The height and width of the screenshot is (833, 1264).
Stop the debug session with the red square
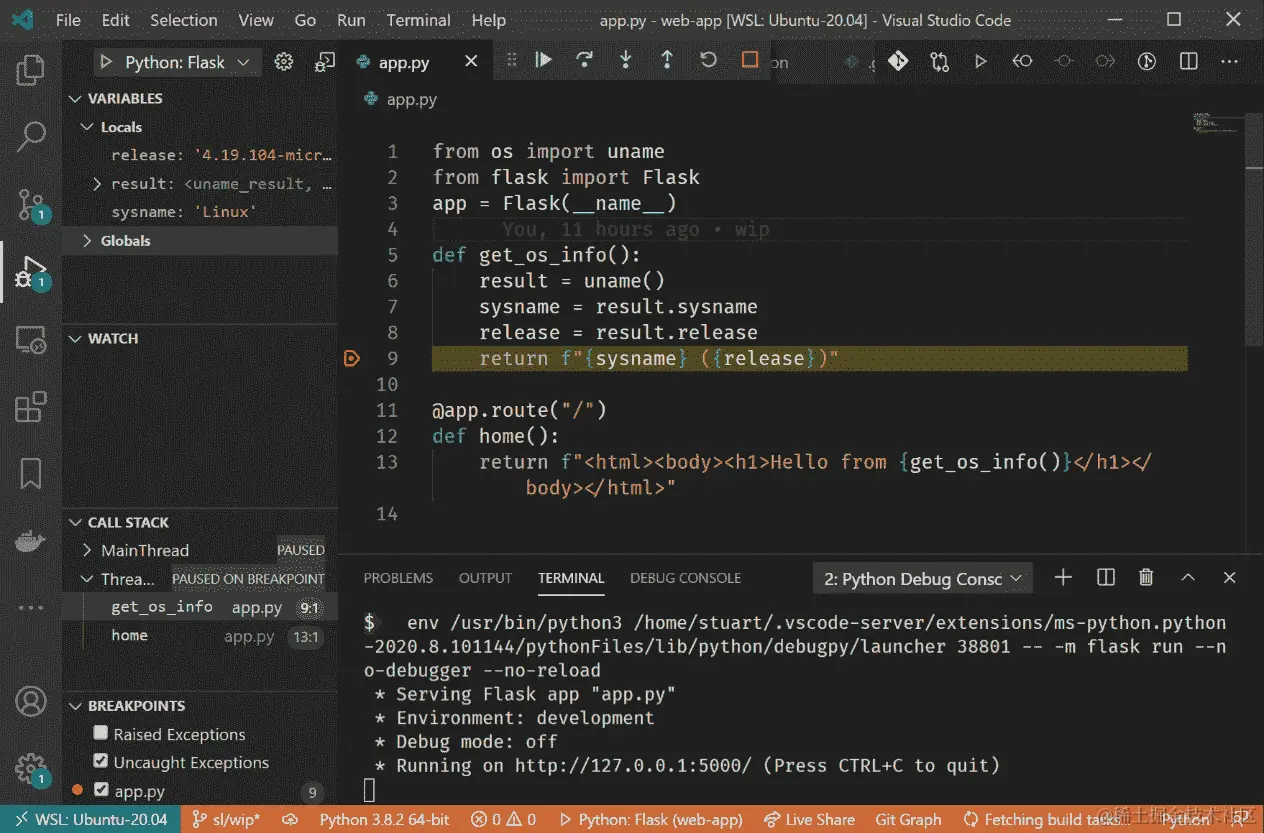[750, 60]
